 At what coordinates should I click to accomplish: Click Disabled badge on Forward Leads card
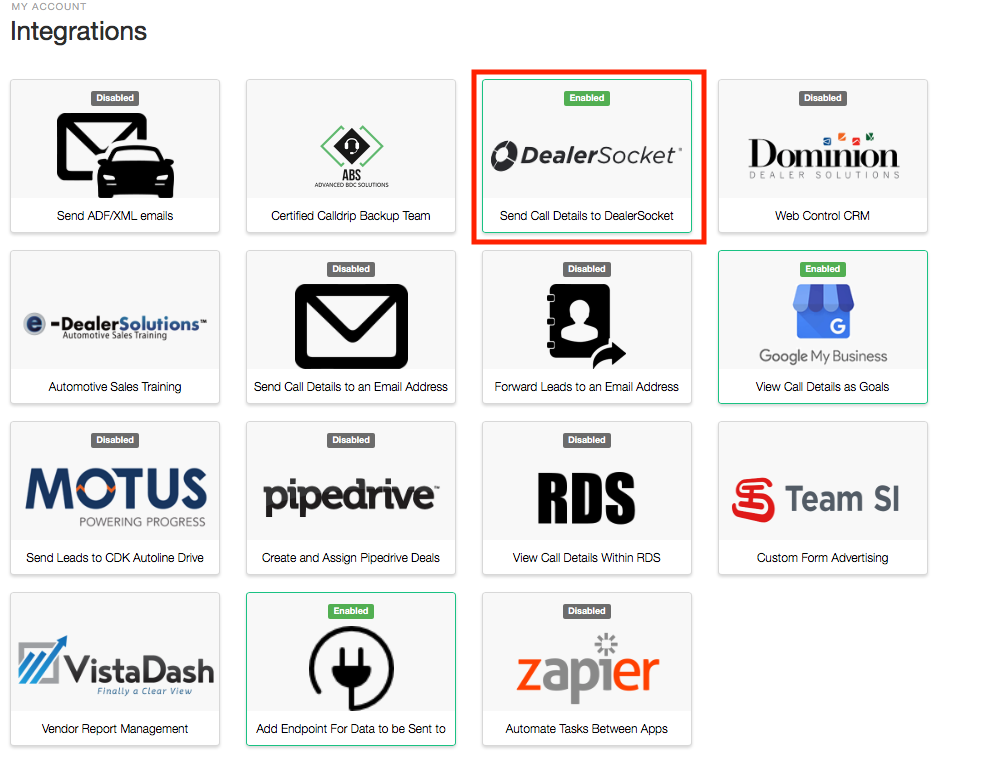(x=586, y=269)
